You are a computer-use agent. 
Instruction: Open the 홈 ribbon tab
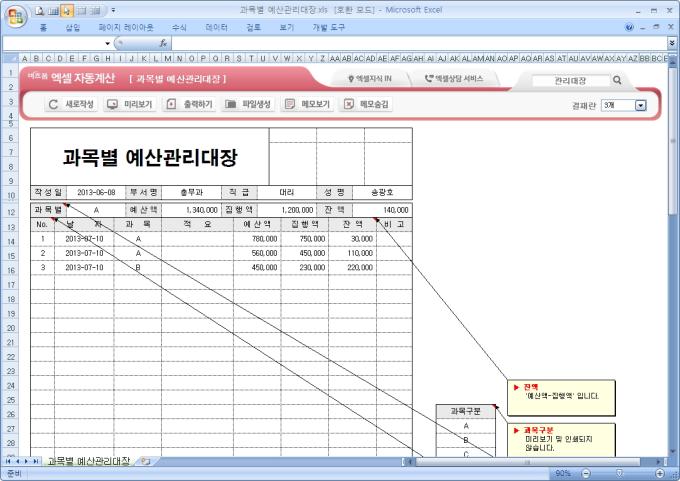click(x=43, y=27)
